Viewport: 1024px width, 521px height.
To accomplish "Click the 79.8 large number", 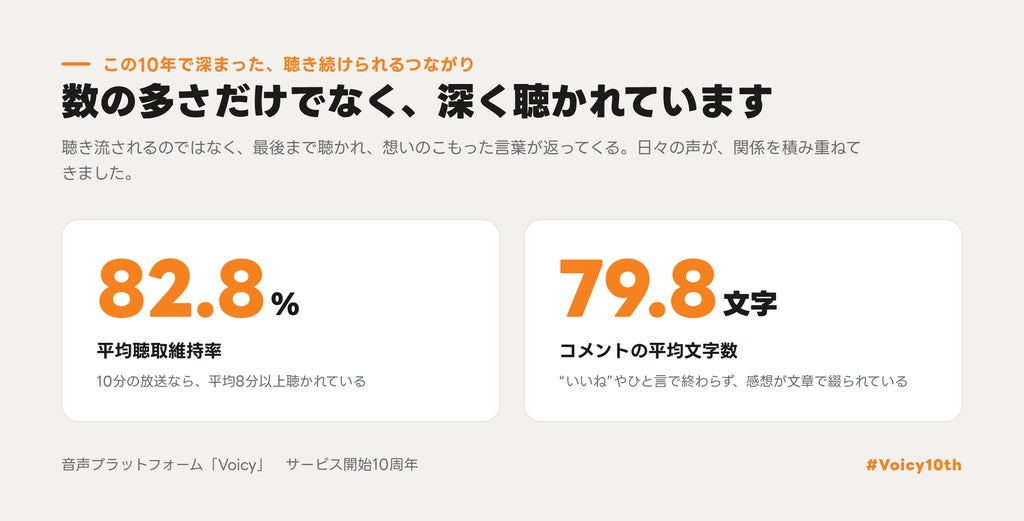I will point(638,289).
